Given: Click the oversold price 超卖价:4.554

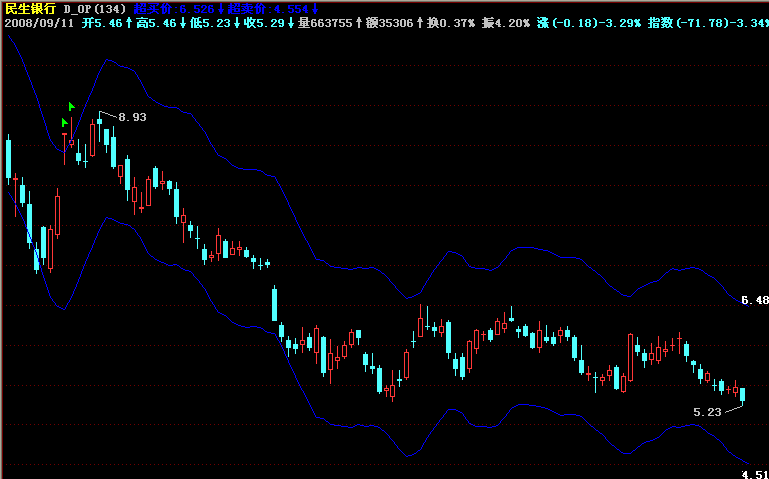Looking at the screenshot, I should 268,9.
